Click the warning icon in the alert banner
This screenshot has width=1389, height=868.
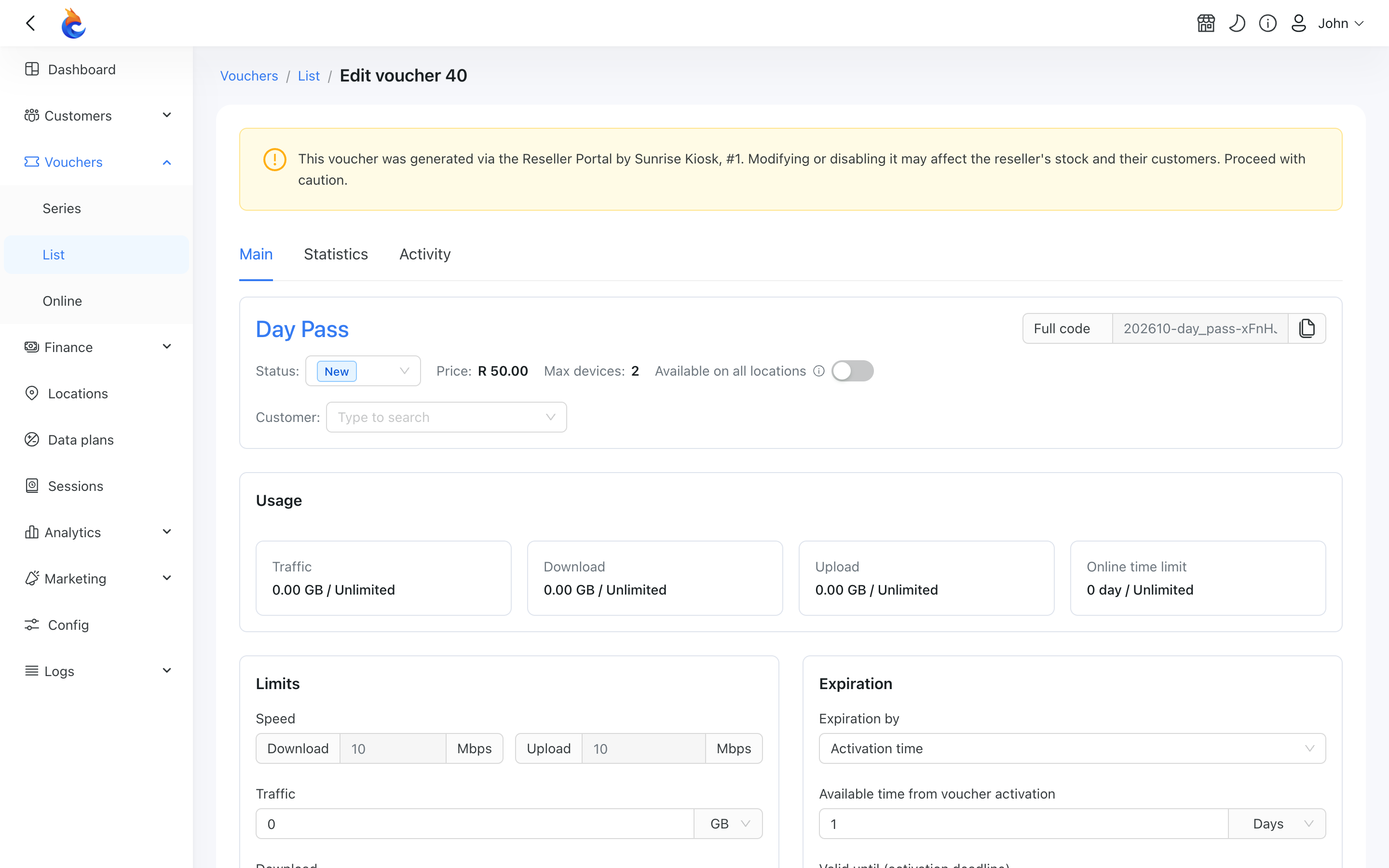tap(275, 159)
